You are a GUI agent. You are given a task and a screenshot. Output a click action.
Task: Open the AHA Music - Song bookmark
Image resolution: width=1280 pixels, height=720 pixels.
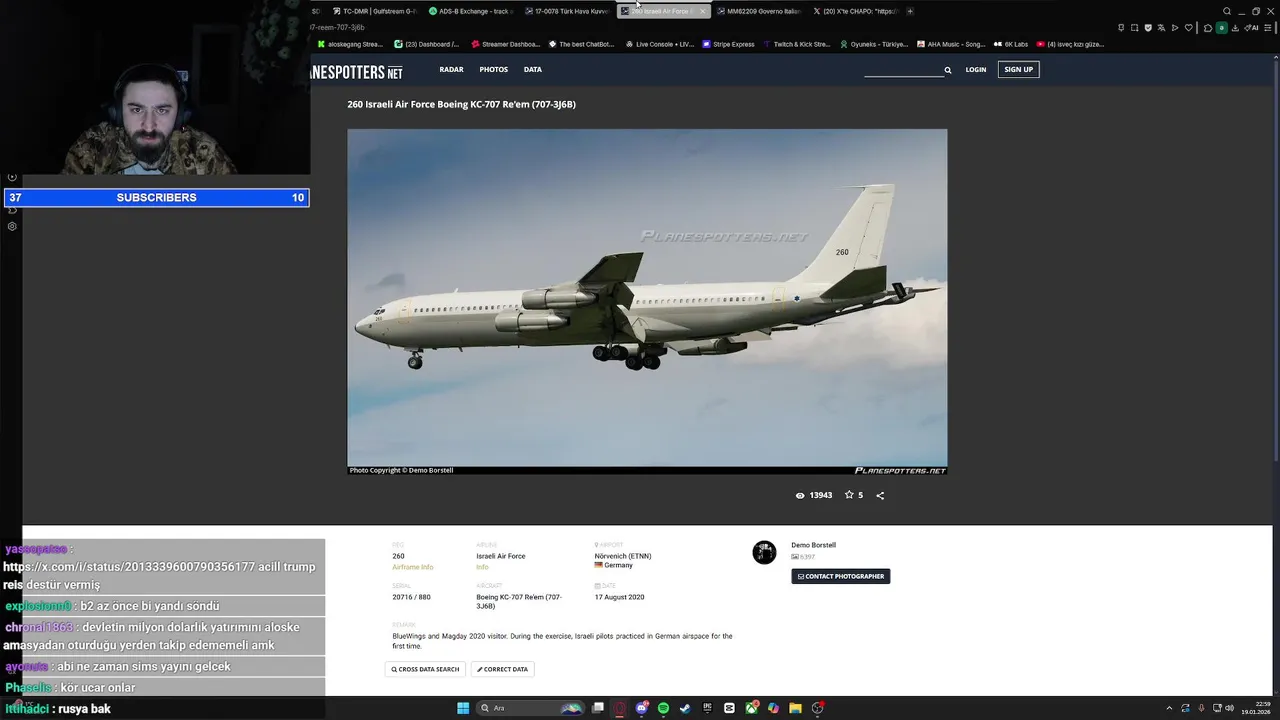[951, 44]
